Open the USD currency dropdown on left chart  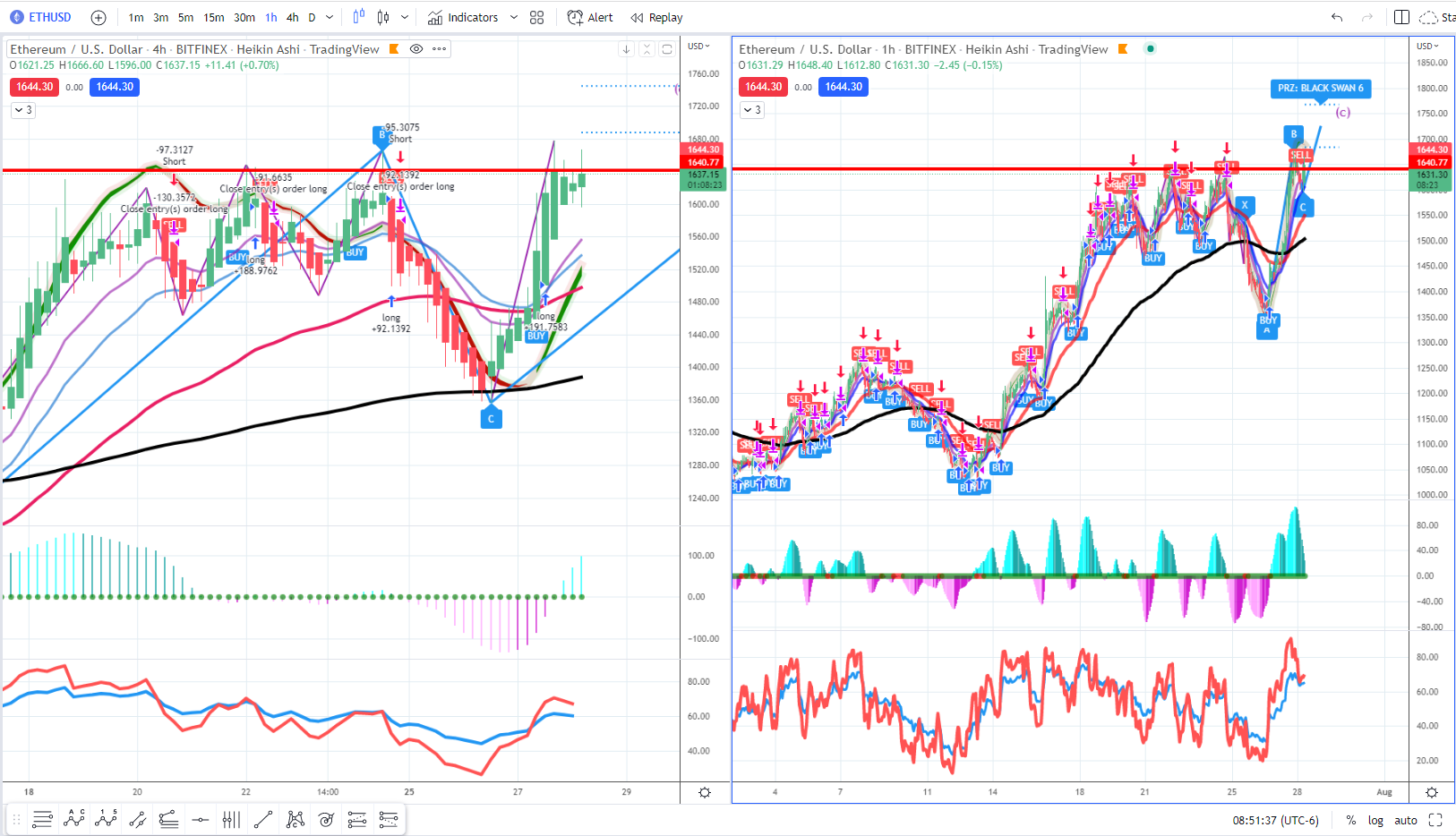tap(698, 46)
